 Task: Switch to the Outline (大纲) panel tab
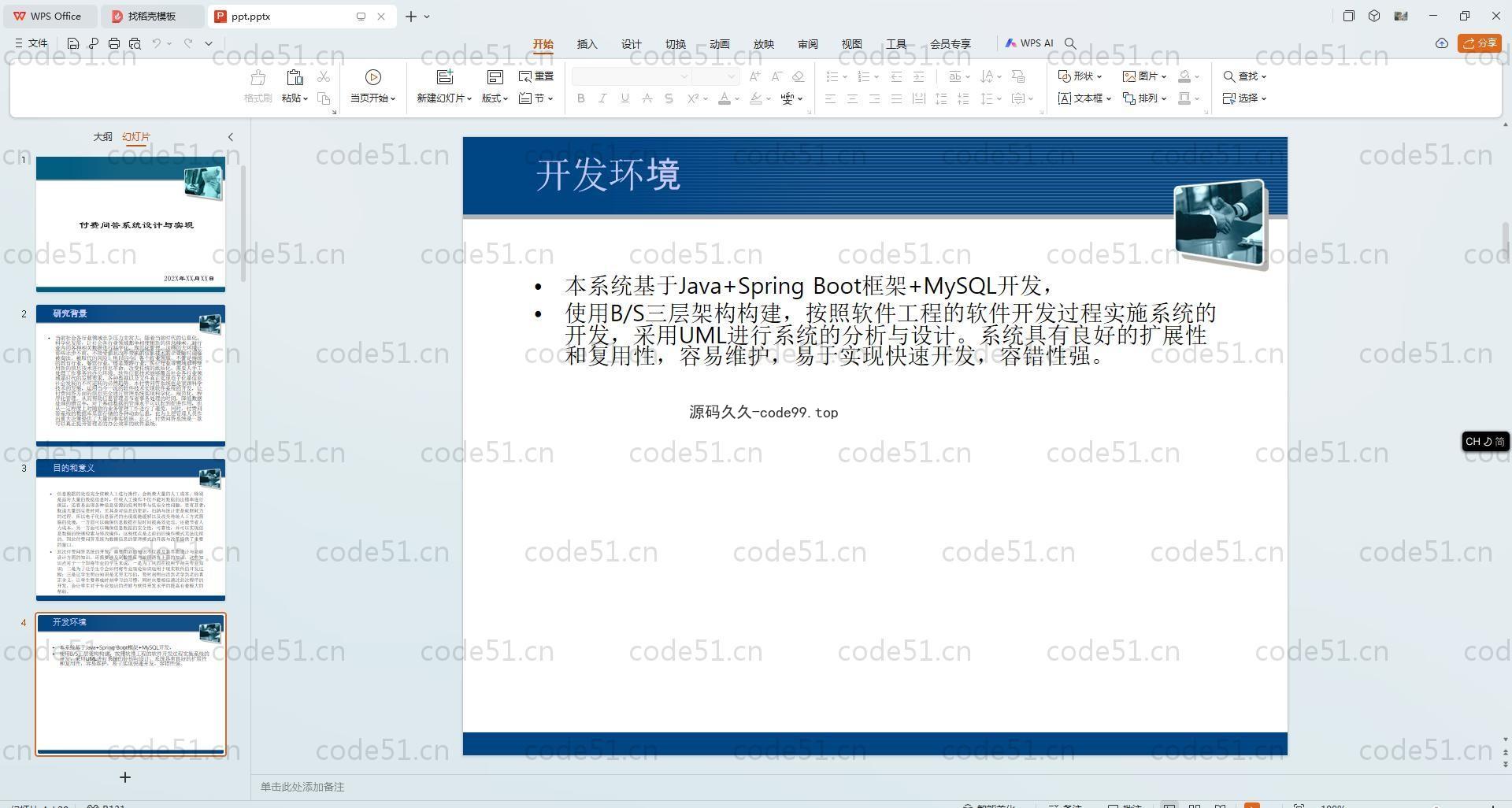click(102, 137)
